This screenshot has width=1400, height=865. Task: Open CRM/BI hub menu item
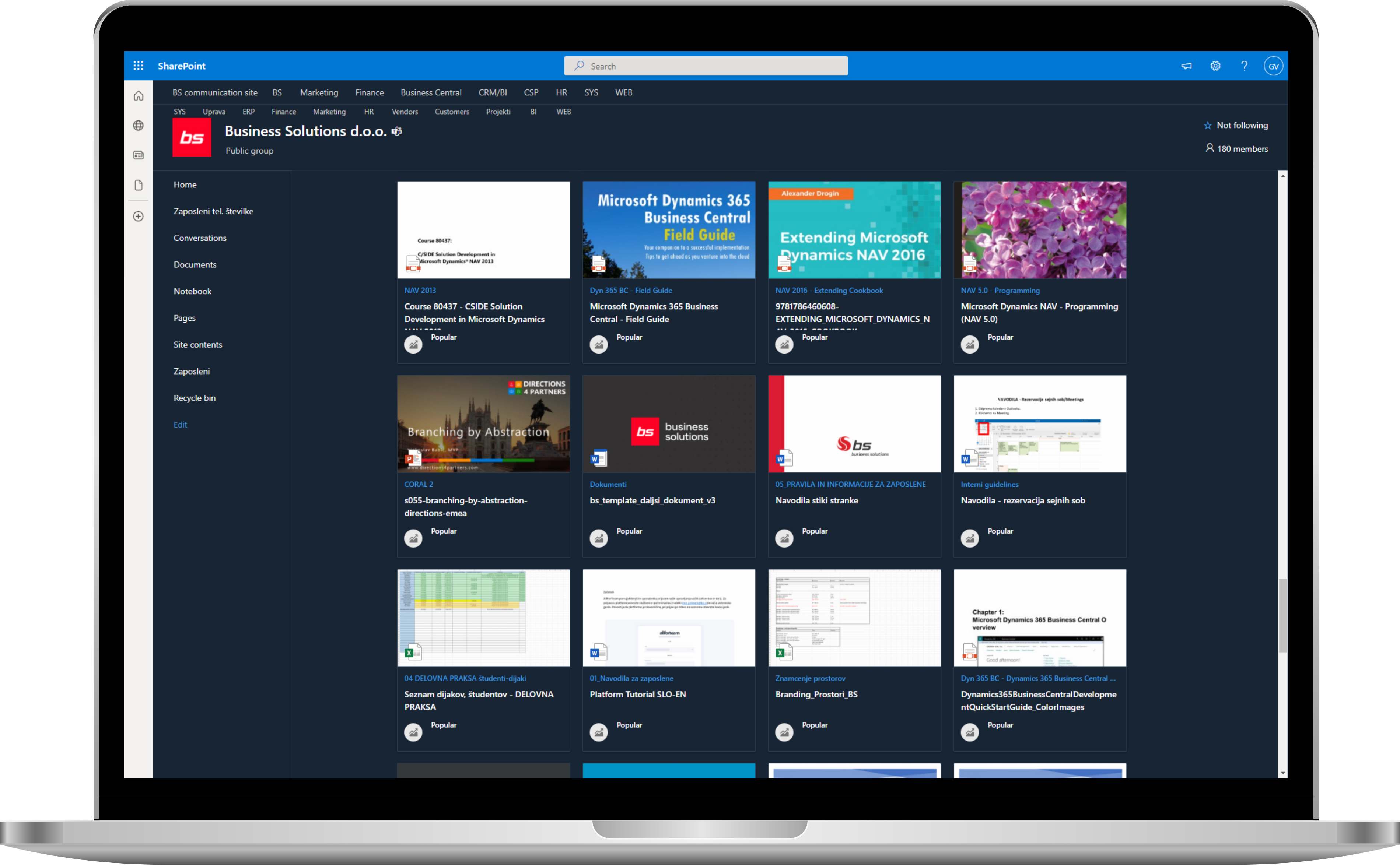click(492, 93)
